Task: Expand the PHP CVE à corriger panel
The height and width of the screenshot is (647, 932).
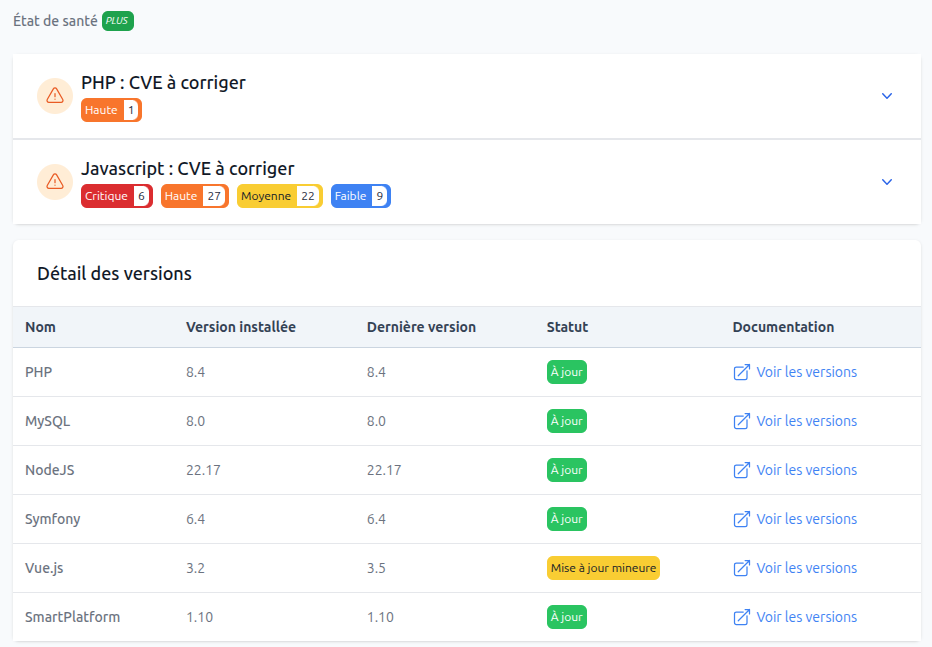Action: point(887,95)
